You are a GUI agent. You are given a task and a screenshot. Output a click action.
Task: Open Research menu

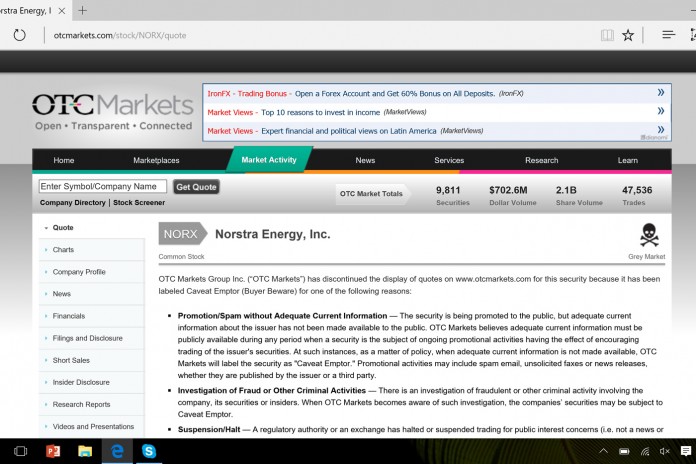[x=542, y=160]
